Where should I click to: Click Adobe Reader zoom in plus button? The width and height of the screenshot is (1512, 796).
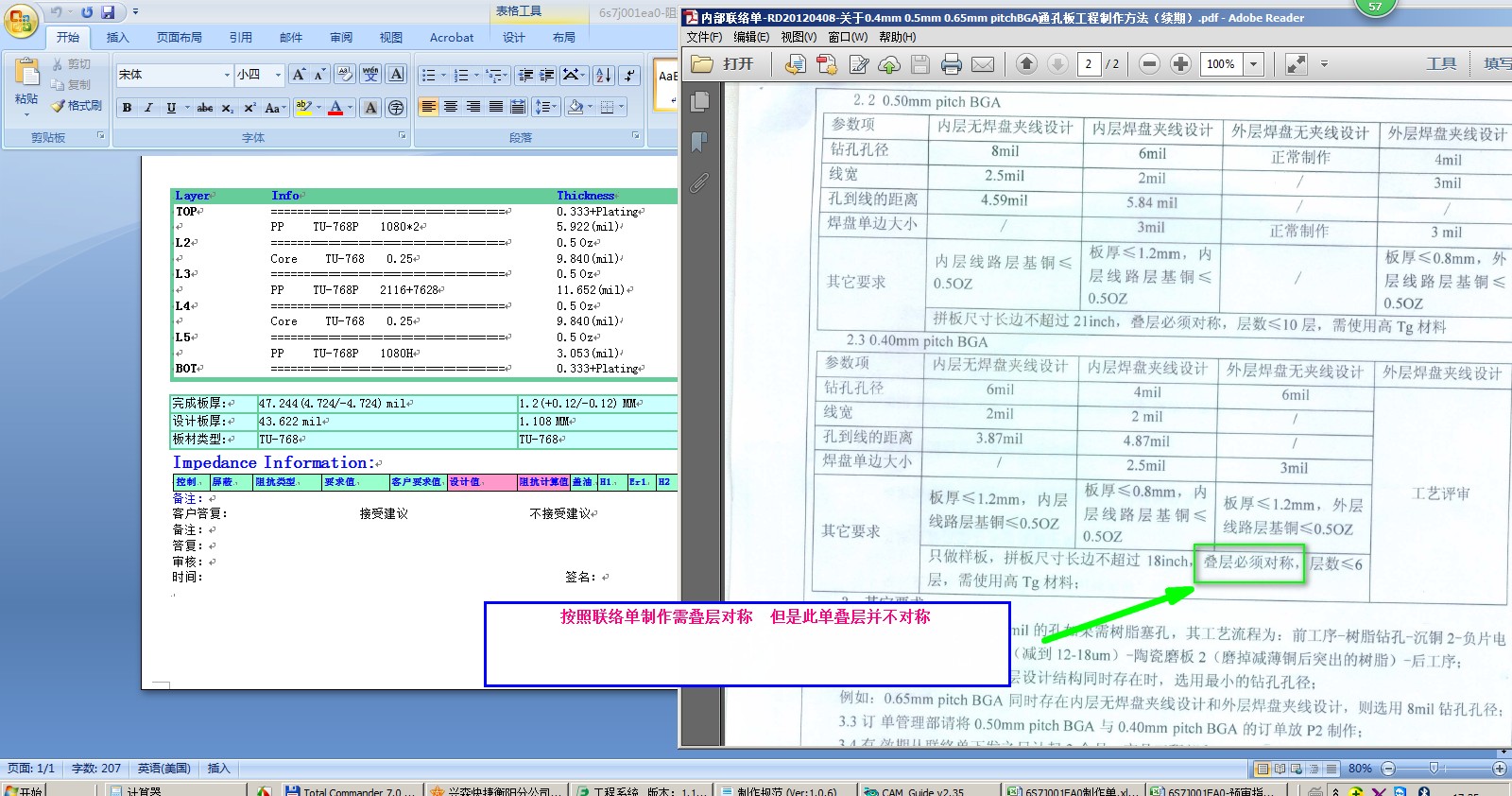click(1180, 64)
